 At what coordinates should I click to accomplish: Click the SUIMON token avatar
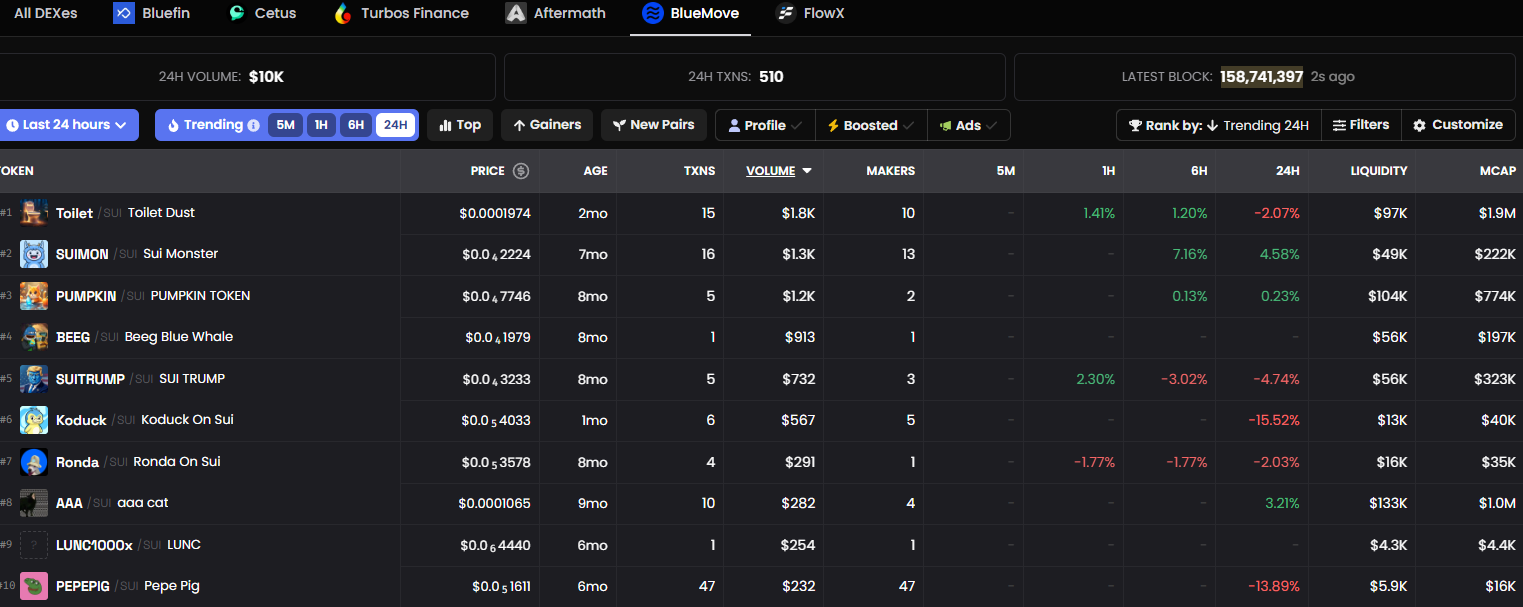click(34, 254)
